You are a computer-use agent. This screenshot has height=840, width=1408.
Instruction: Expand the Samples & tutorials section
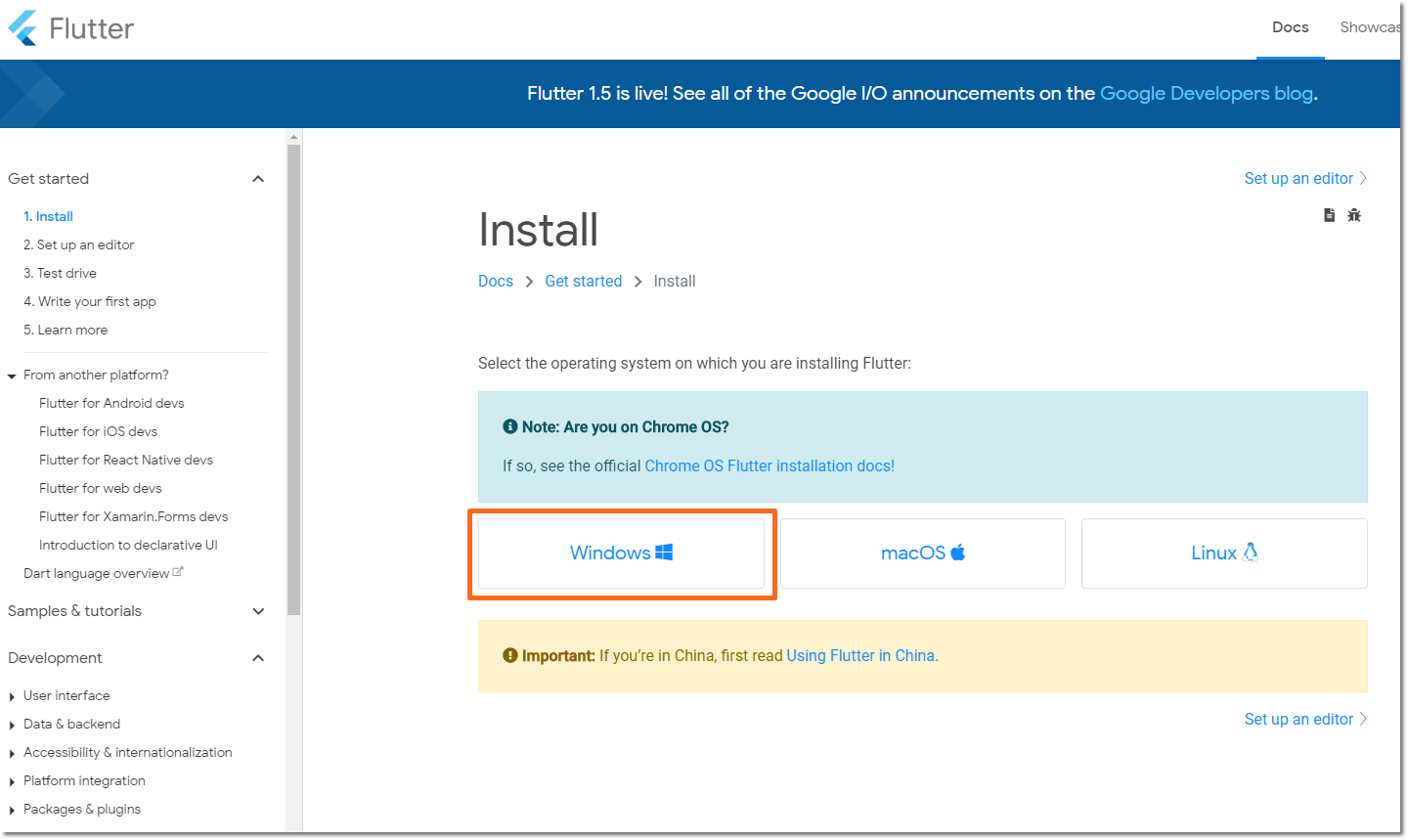click(258, 611)
